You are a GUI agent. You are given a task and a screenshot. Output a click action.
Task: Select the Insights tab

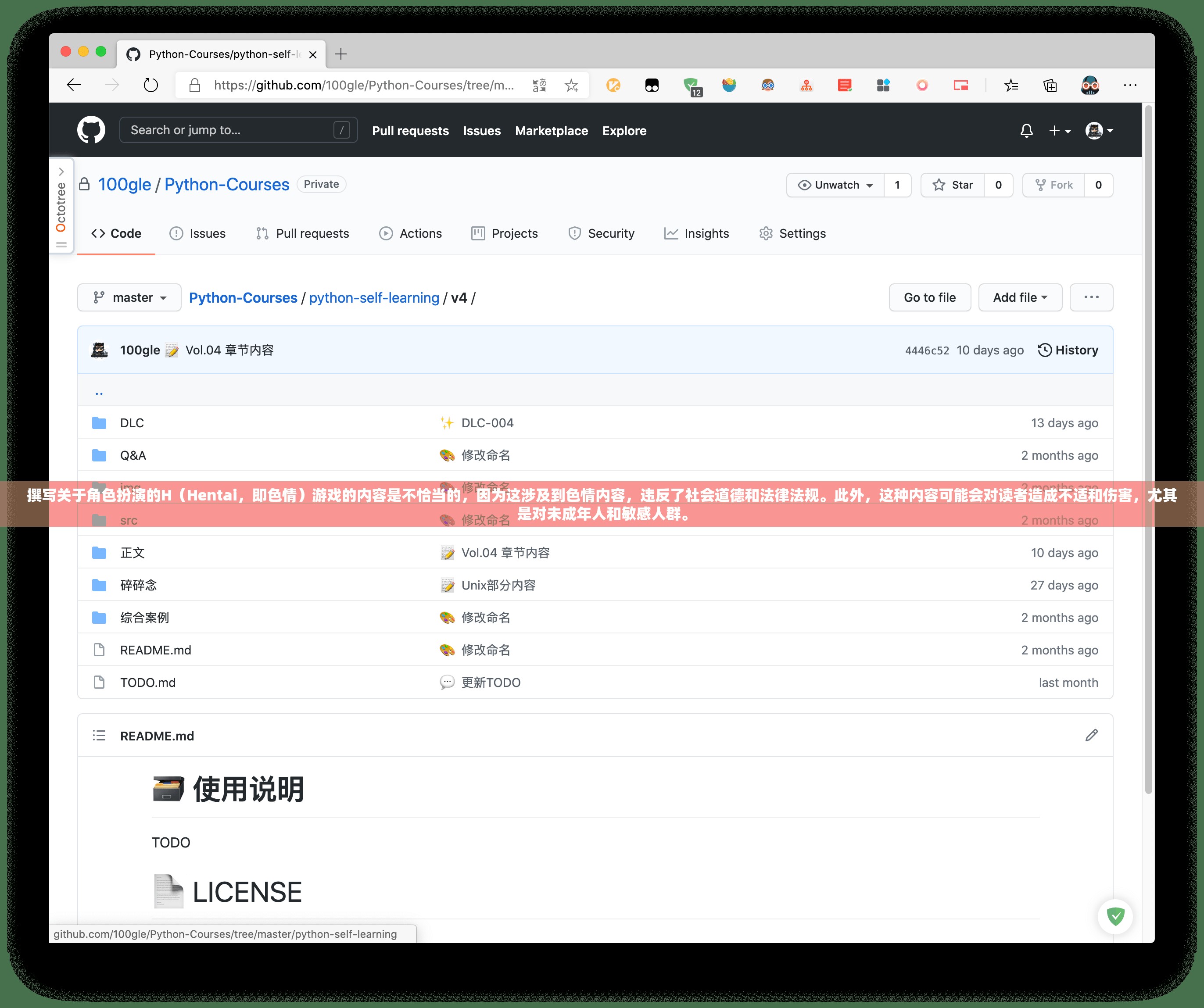coord(706,233)
